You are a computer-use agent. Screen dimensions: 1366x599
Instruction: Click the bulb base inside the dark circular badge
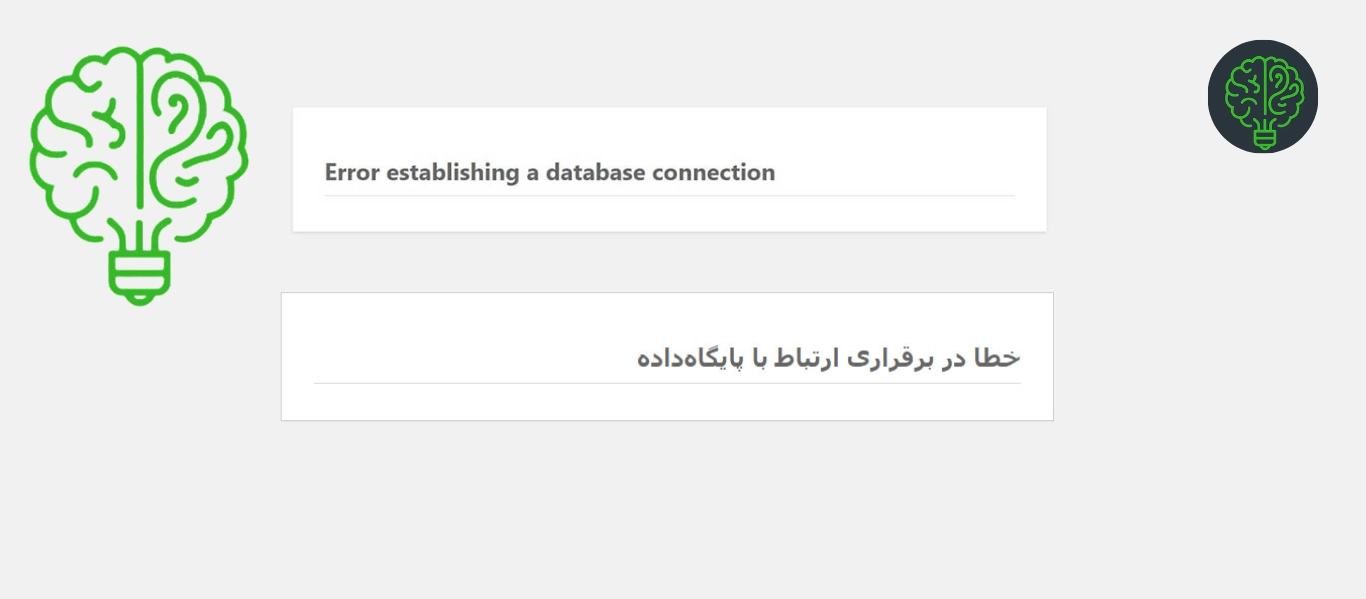click(x=1264, y=139)
